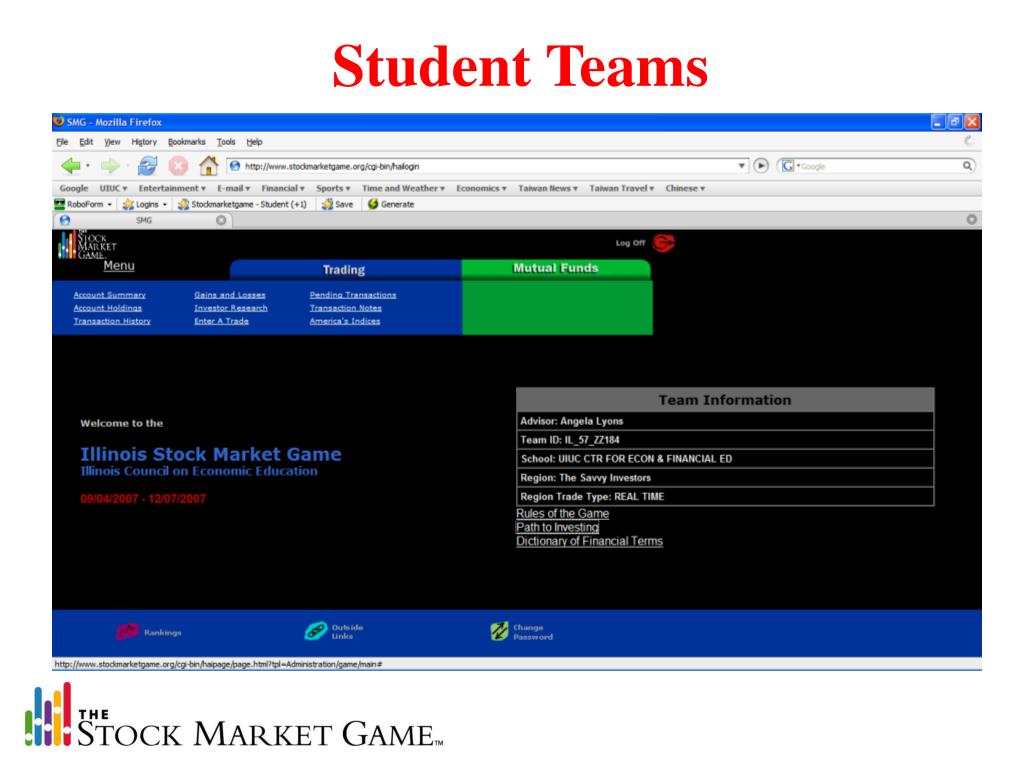1024x768 pixels.
Task: Expand the Financial bookmarks folder
Action: click(283, 188)
